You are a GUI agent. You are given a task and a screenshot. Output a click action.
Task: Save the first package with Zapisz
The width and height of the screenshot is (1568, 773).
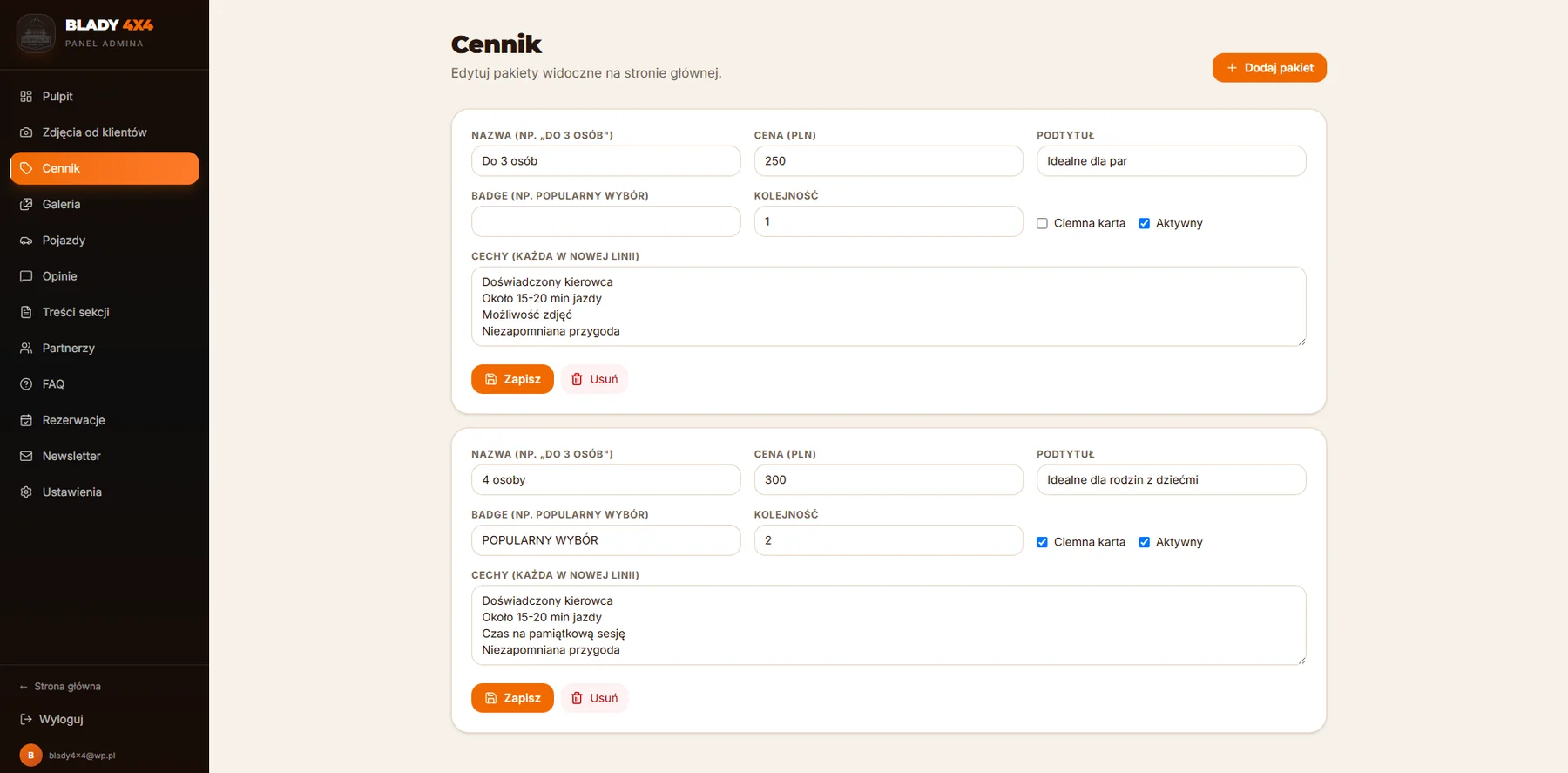tap(512, 379)
